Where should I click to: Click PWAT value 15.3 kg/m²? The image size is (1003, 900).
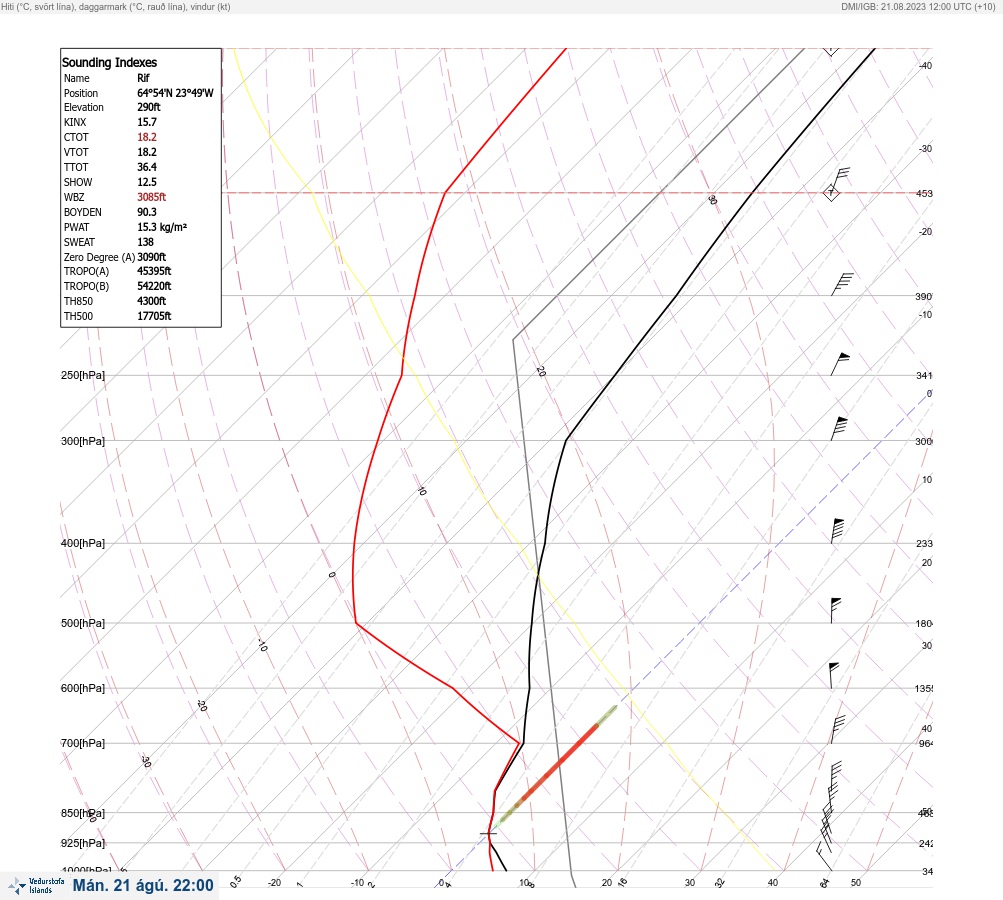[162, 227]
